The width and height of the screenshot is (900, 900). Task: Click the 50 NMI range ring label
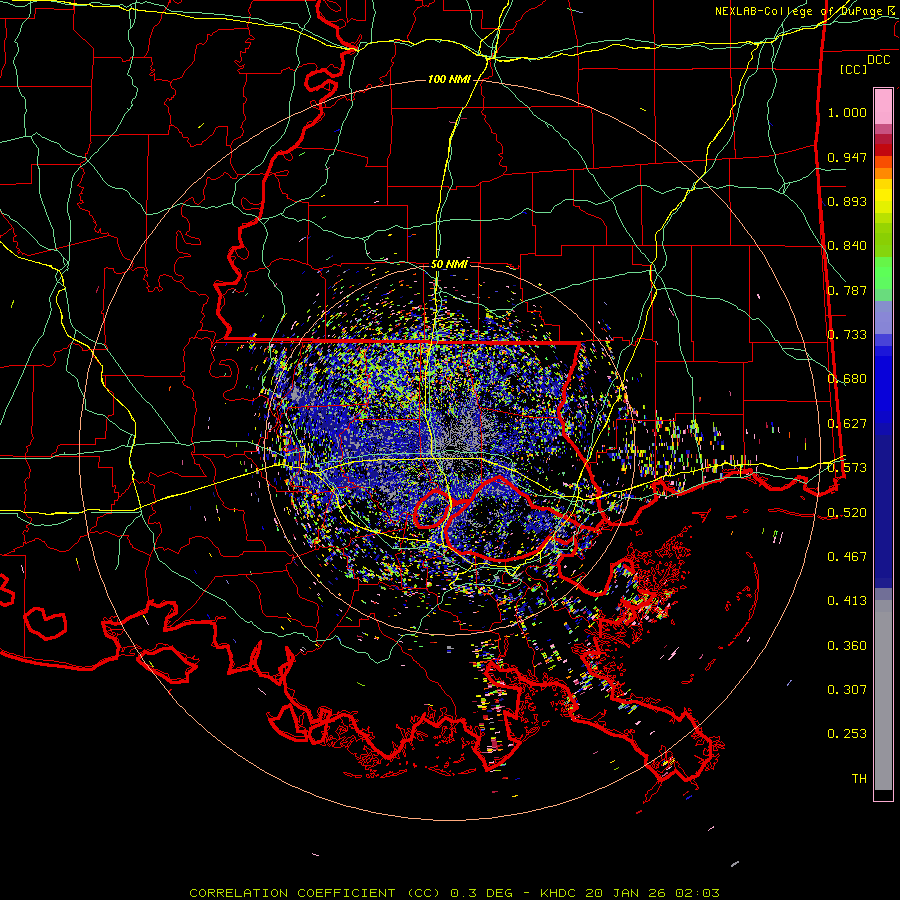(x=449, y=265)
